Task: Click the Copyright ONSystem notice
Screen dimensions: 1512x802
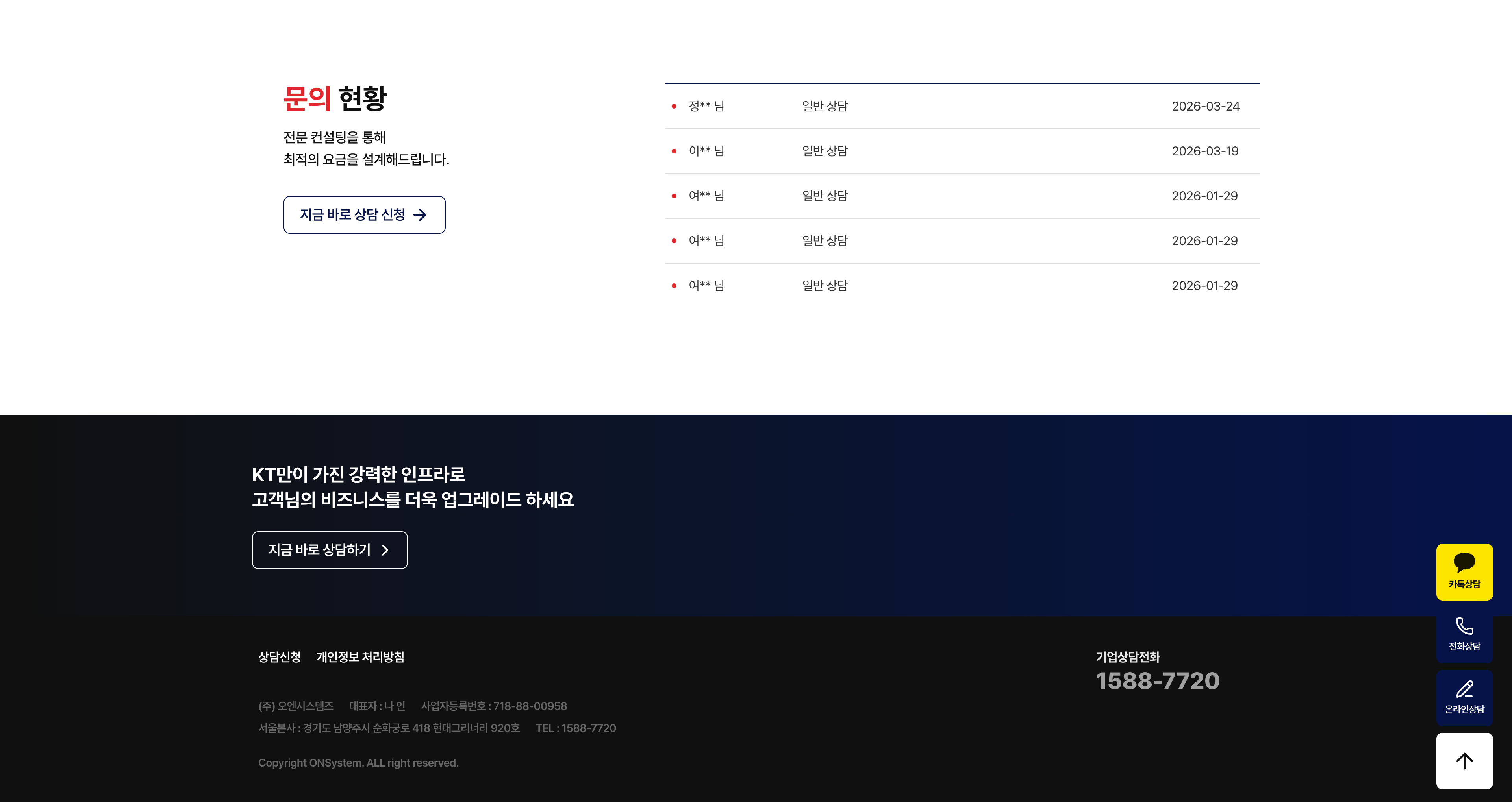Action: (358, 763)
